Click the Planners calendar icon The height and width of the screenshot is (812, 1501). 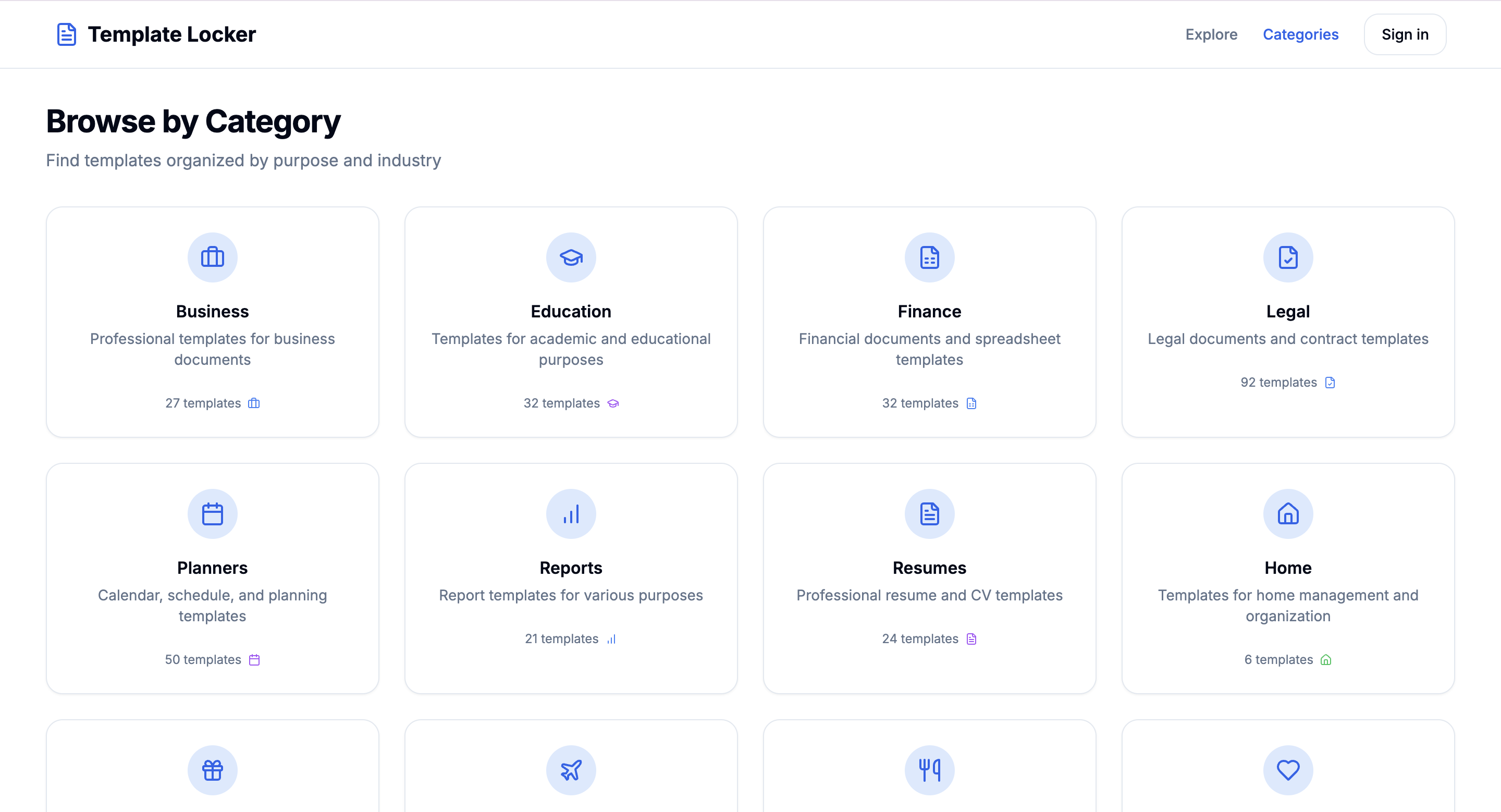[x=212, y=513]
